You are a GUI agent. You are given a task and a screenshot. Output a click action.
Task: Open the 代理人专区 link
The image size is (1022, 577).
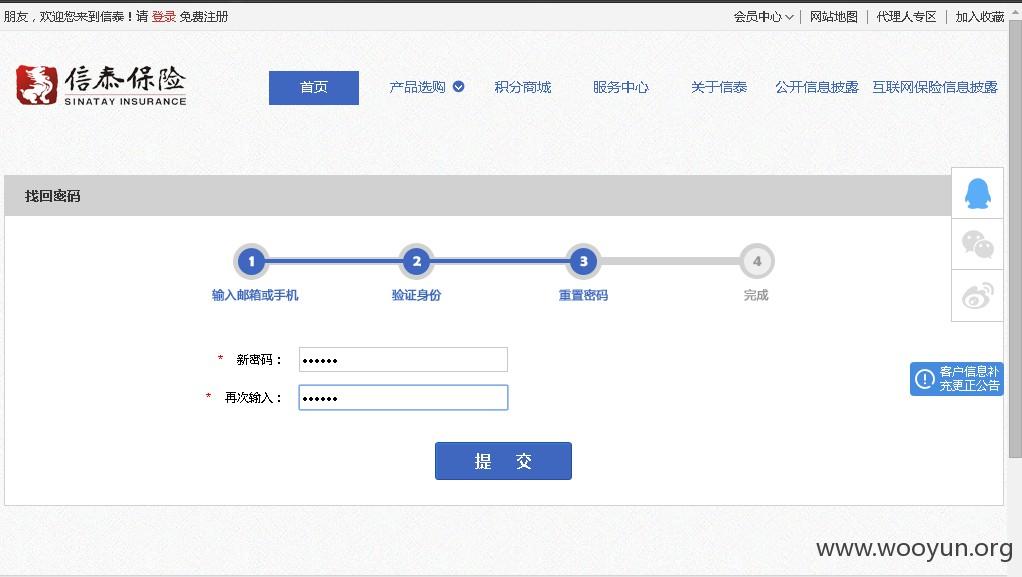(906, 17)
